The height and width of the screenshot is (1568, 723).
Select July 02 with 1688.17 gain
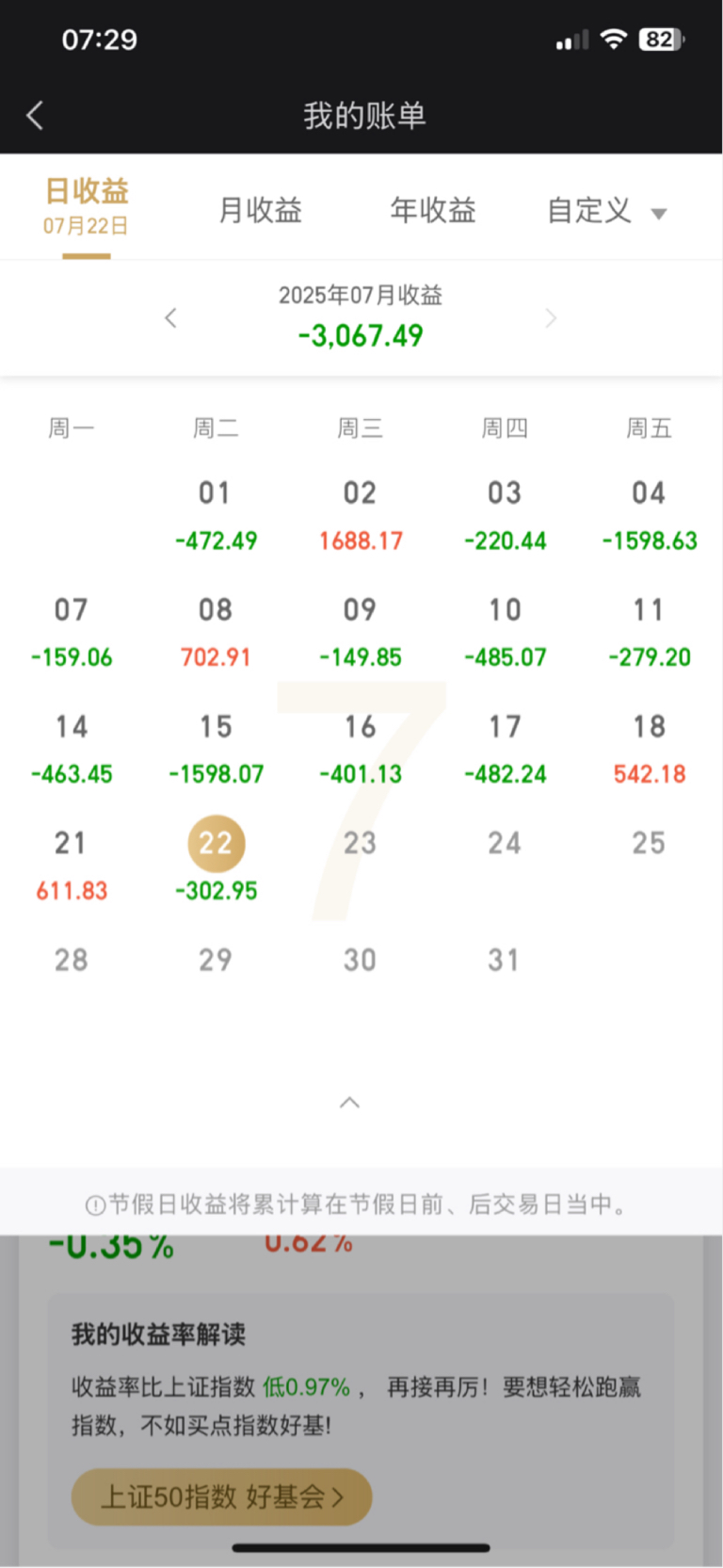[x=360, y=514]
